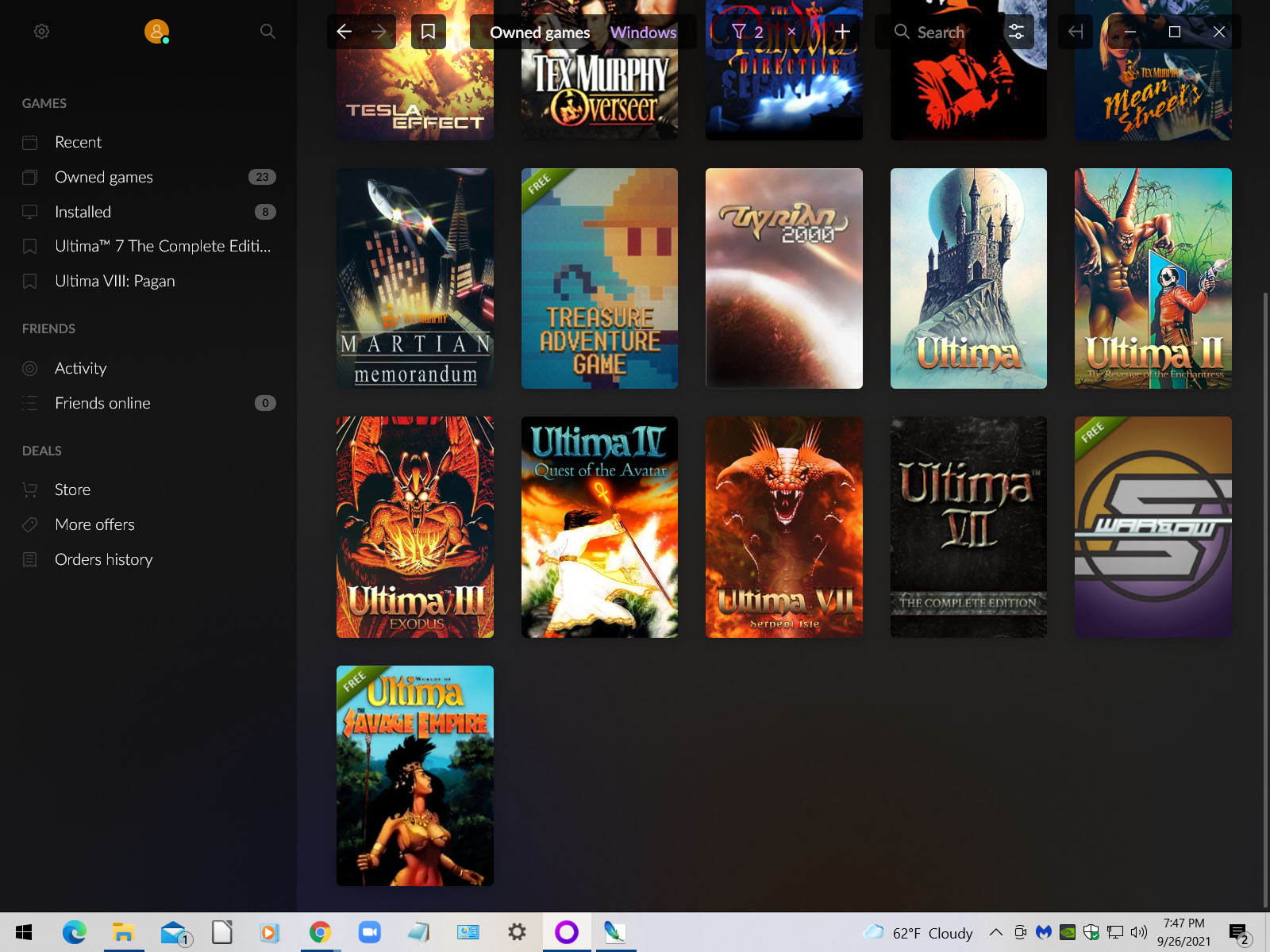
Task: Select the Owned games title tab
Action: 540,33
